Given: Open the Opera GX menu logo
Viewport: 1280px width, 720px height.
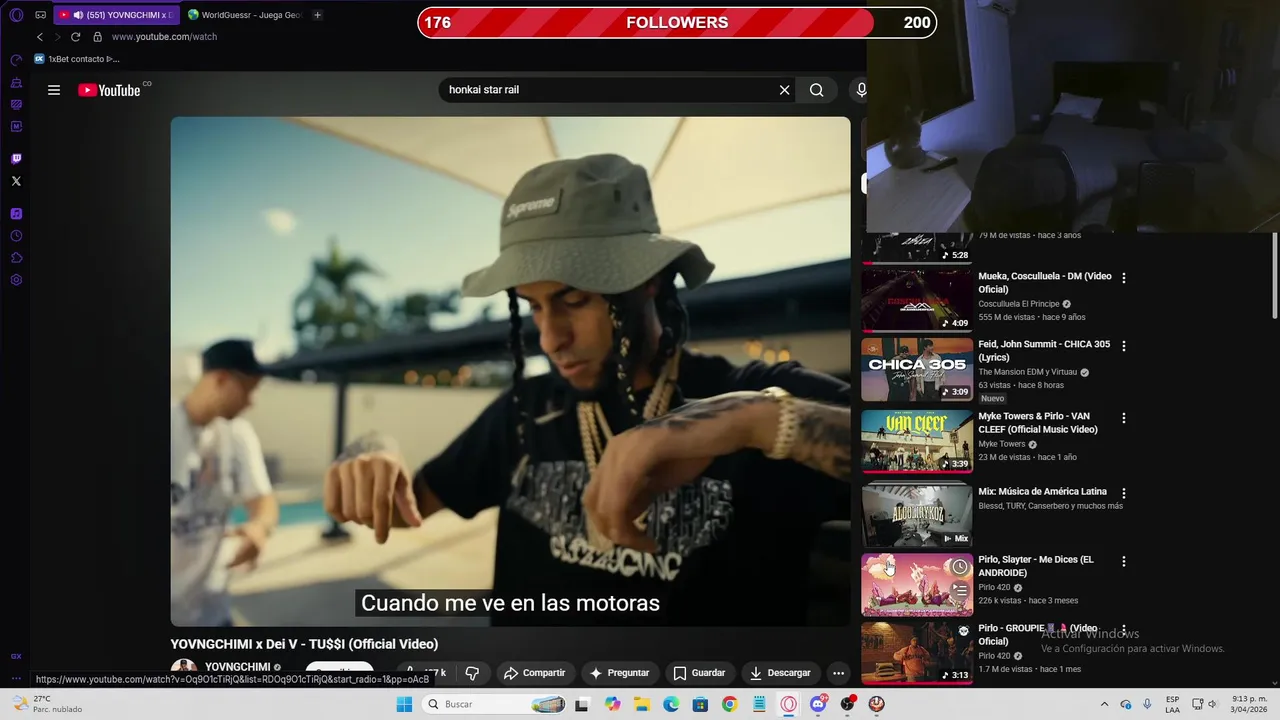Looking at the screenshot, I should pos(16,15).
